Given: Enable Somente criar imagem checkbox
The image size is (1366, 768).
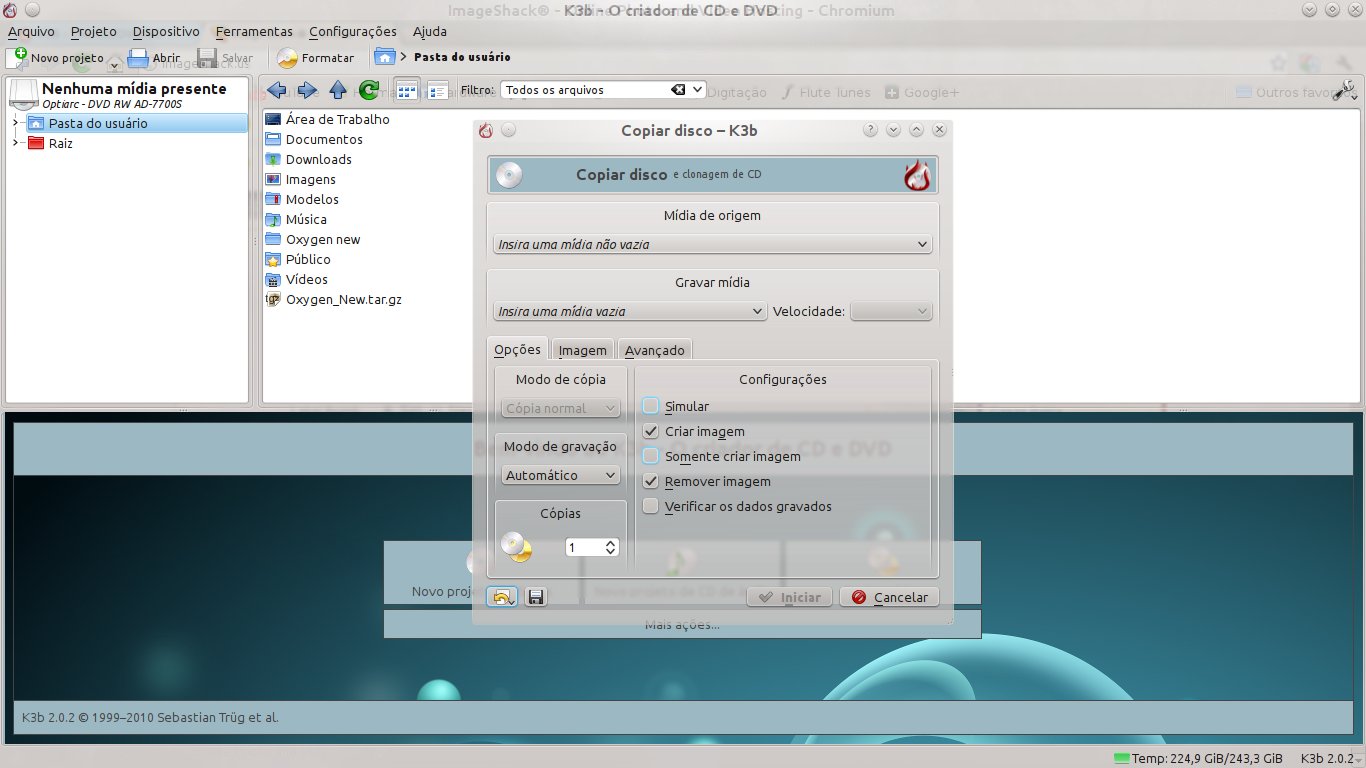Looking at the screenshot, I should coord(651,456).
